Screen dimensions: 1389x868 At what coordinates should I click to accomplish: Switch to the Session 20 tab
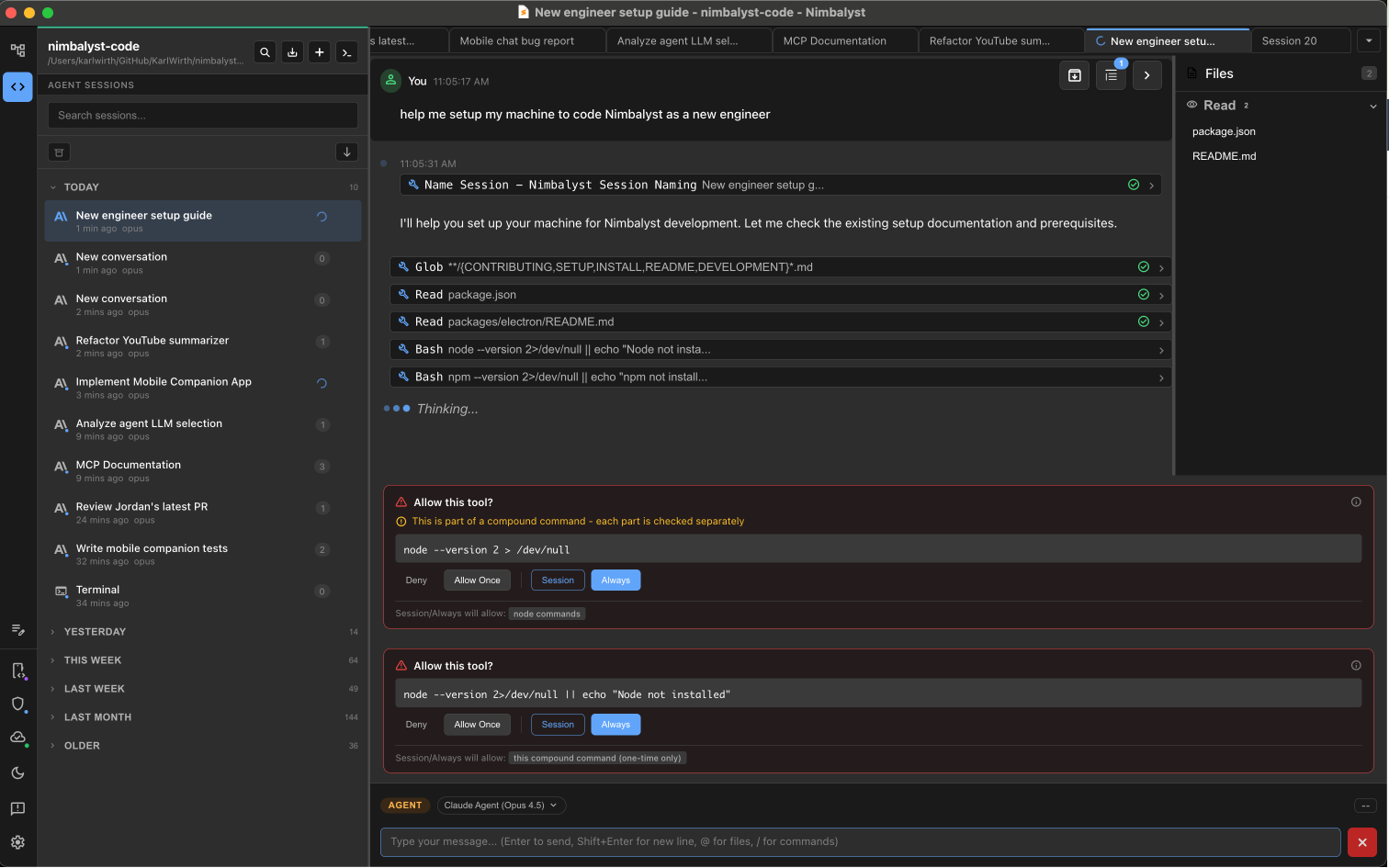pyautogui.click(x=1289, y=41)
